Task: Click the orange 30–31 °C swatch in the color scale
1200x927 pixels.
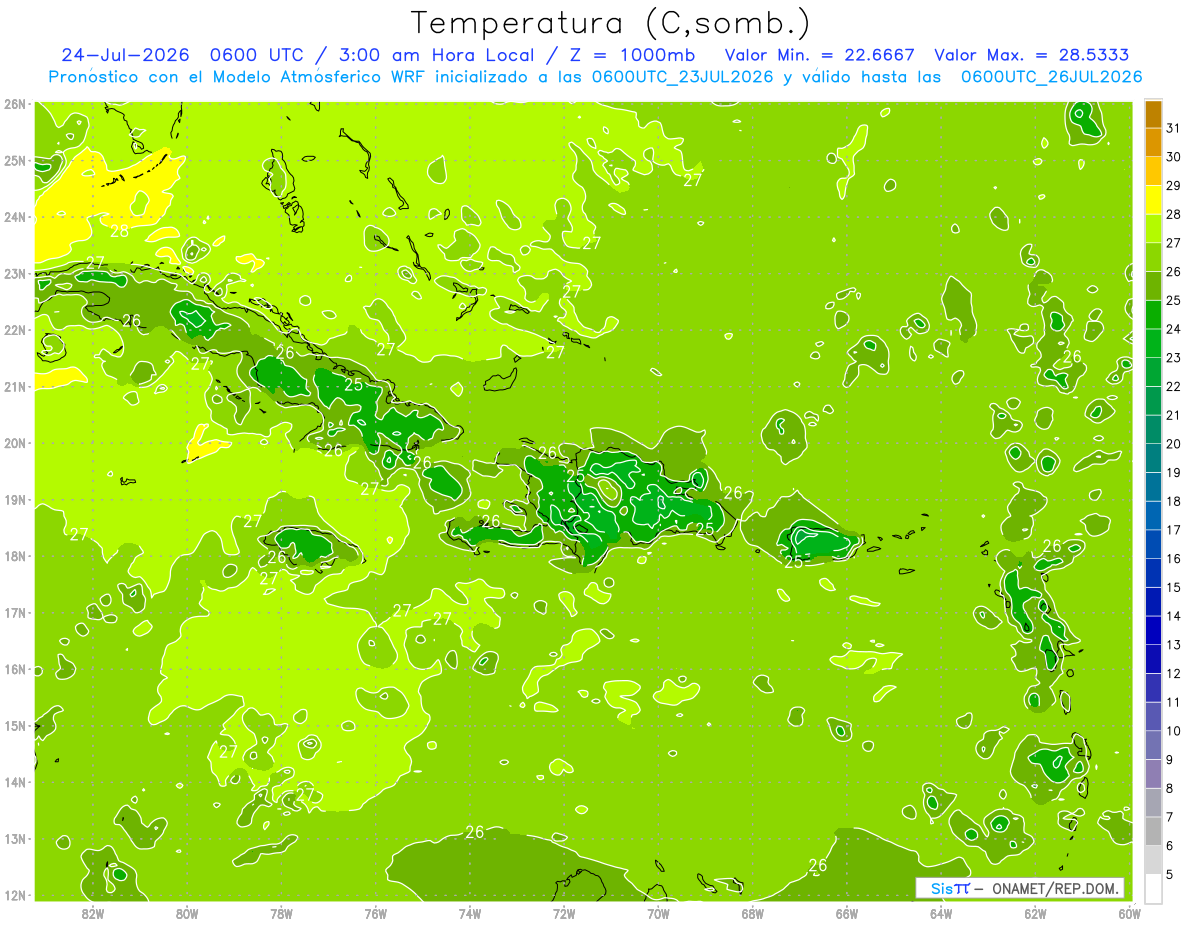Action: coord(1153,142)
